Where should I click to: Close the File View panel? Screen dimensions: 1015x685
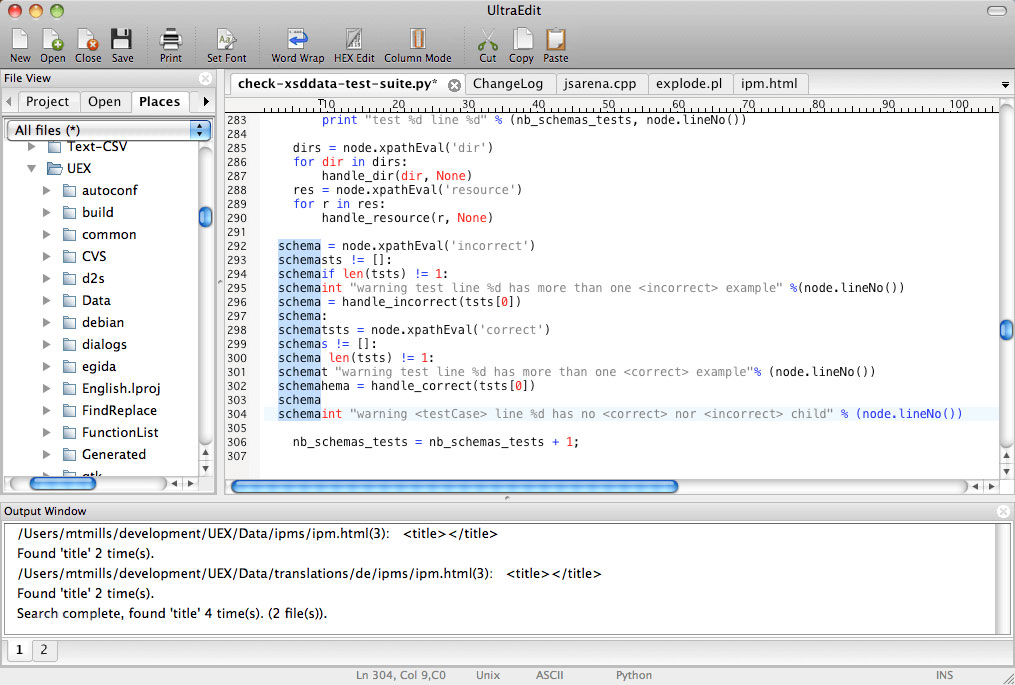coord(205,78)
